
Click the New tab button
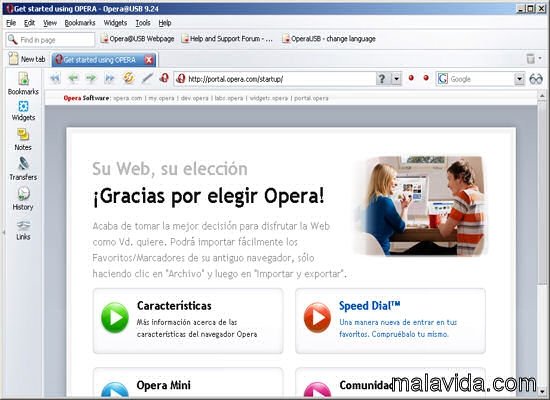[27, 59]
